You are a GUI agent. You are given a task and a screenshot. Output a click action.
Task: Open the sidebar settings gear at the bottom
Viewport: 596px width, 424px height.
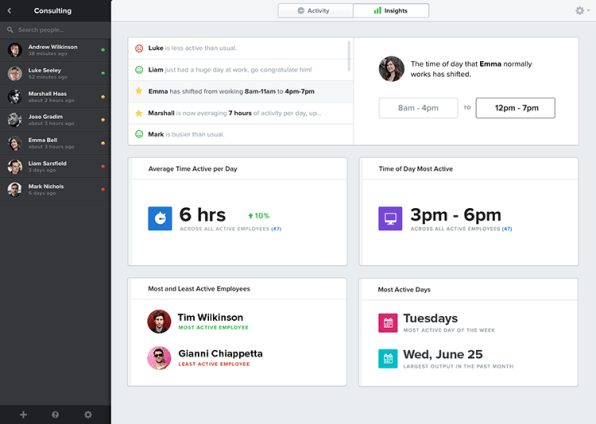(88, 414)
